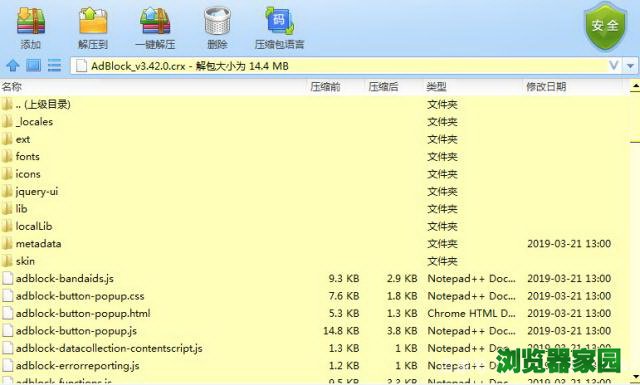Select file adblock-button-popup.js
Screen dimensions: 640x385
coord(314,331)
